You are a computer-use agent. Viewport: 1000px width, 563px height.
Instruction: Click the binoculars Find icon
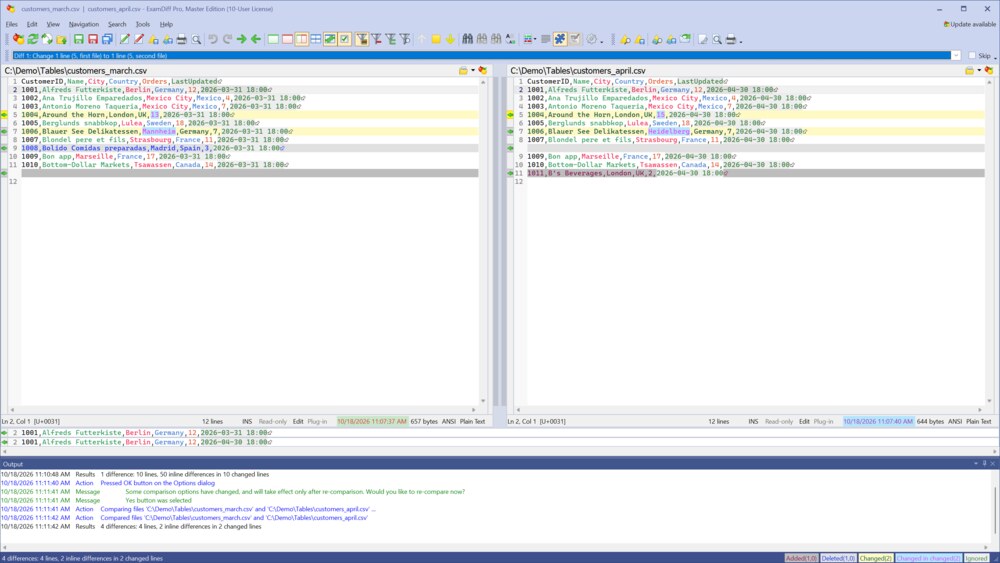pos(467,40)
